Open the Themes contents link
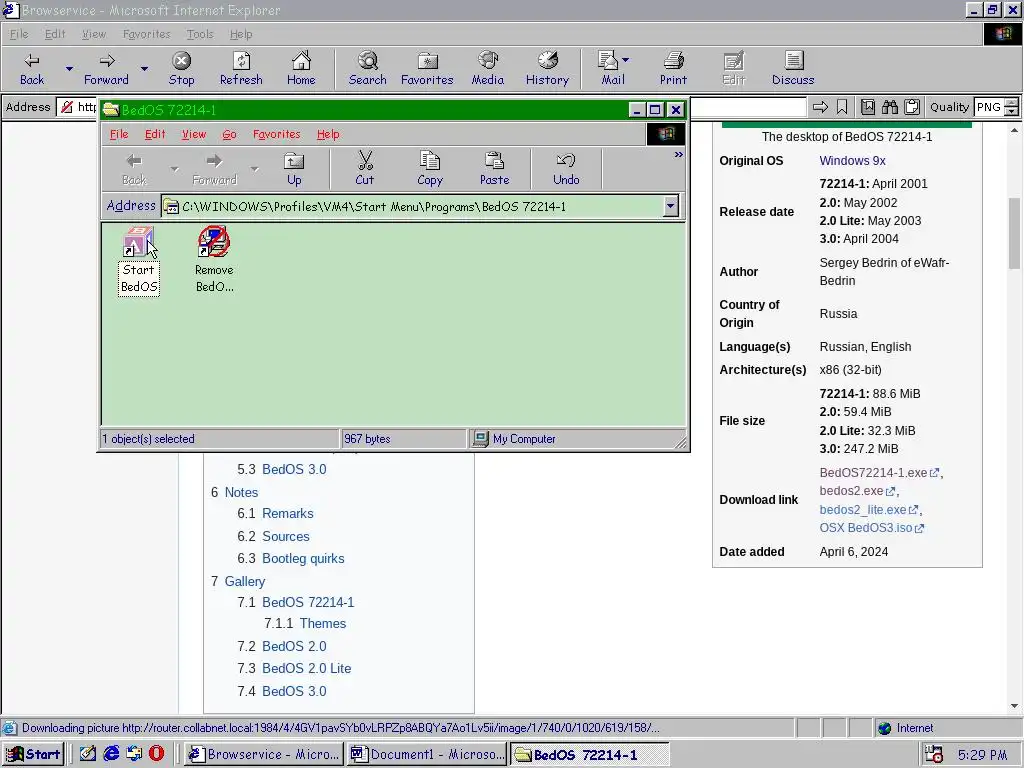This screenshot has width=1024, height=768. (323, 623)
